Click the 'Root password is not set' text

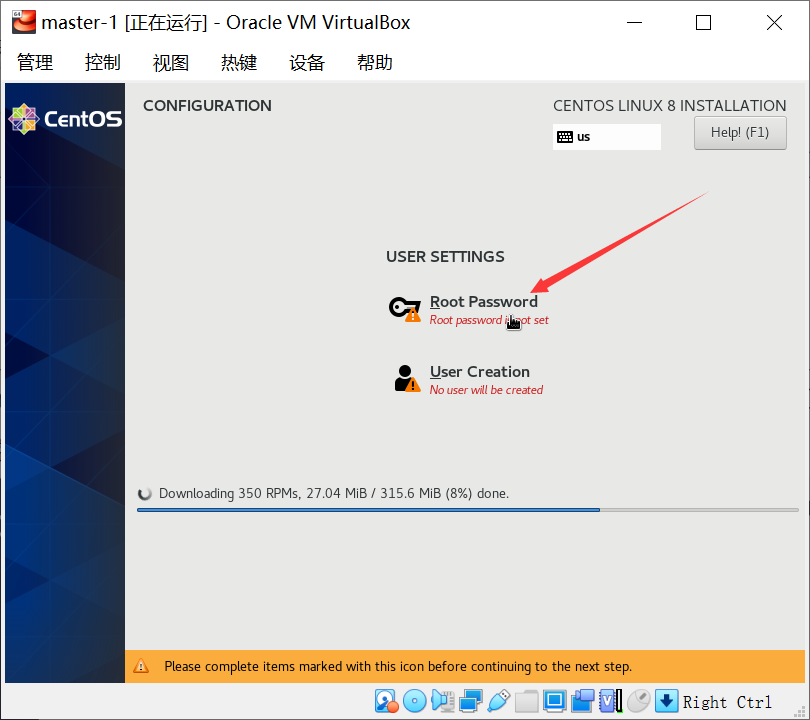[489, 320]
